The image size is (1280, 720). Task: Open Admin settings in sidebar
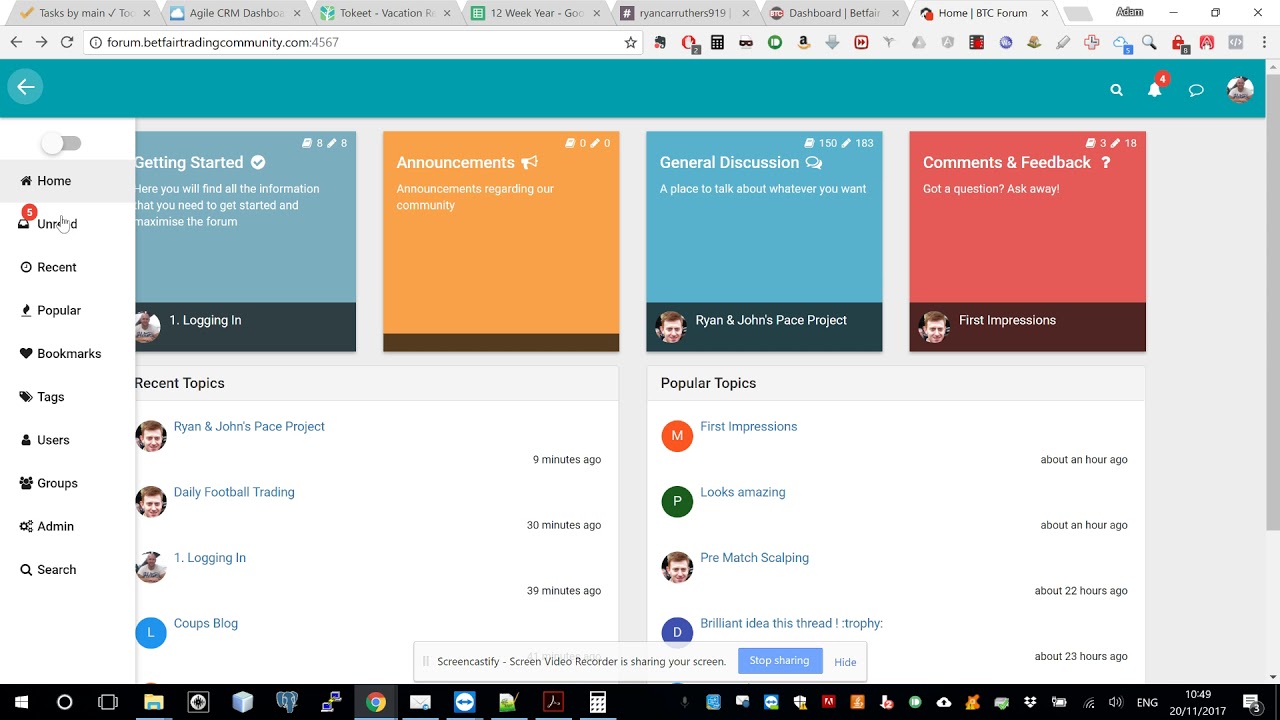[x=55, y=526]
